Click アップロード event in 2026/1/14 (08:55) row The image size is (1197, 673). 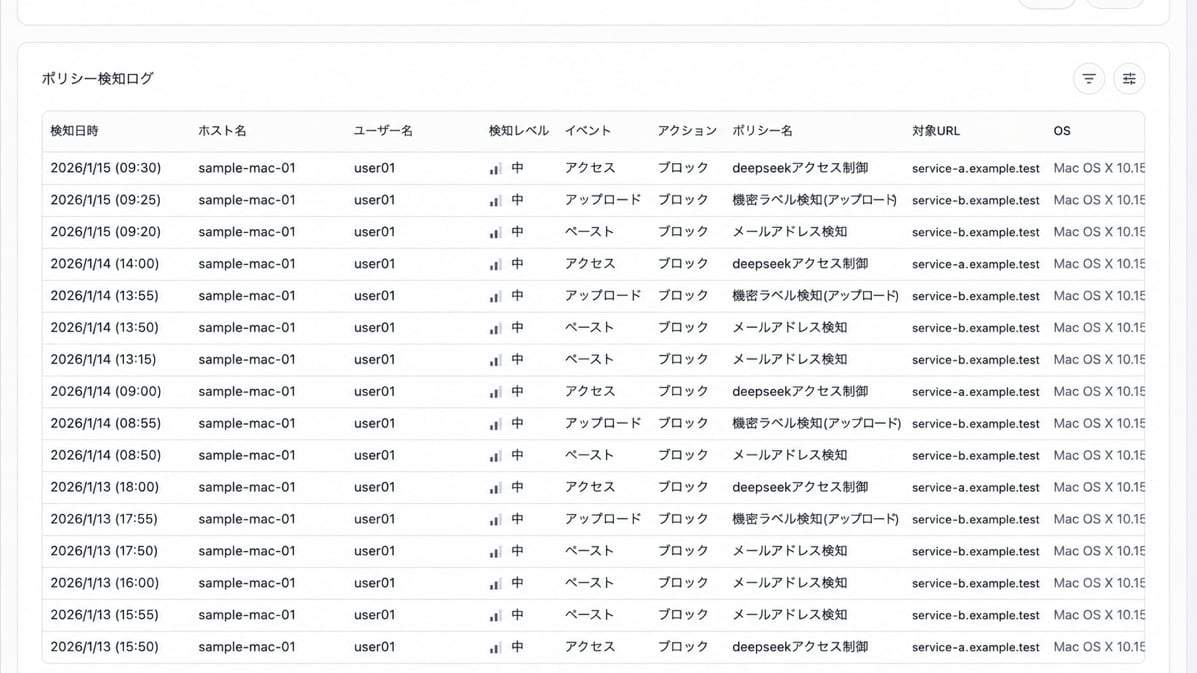602,423
